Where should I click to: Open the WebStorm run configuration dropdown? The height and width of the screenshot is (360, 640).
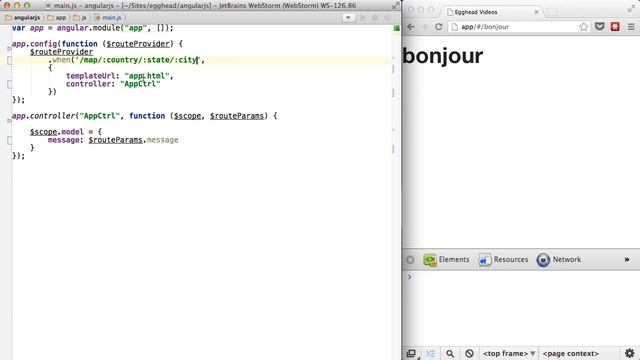tap(348, 18)
